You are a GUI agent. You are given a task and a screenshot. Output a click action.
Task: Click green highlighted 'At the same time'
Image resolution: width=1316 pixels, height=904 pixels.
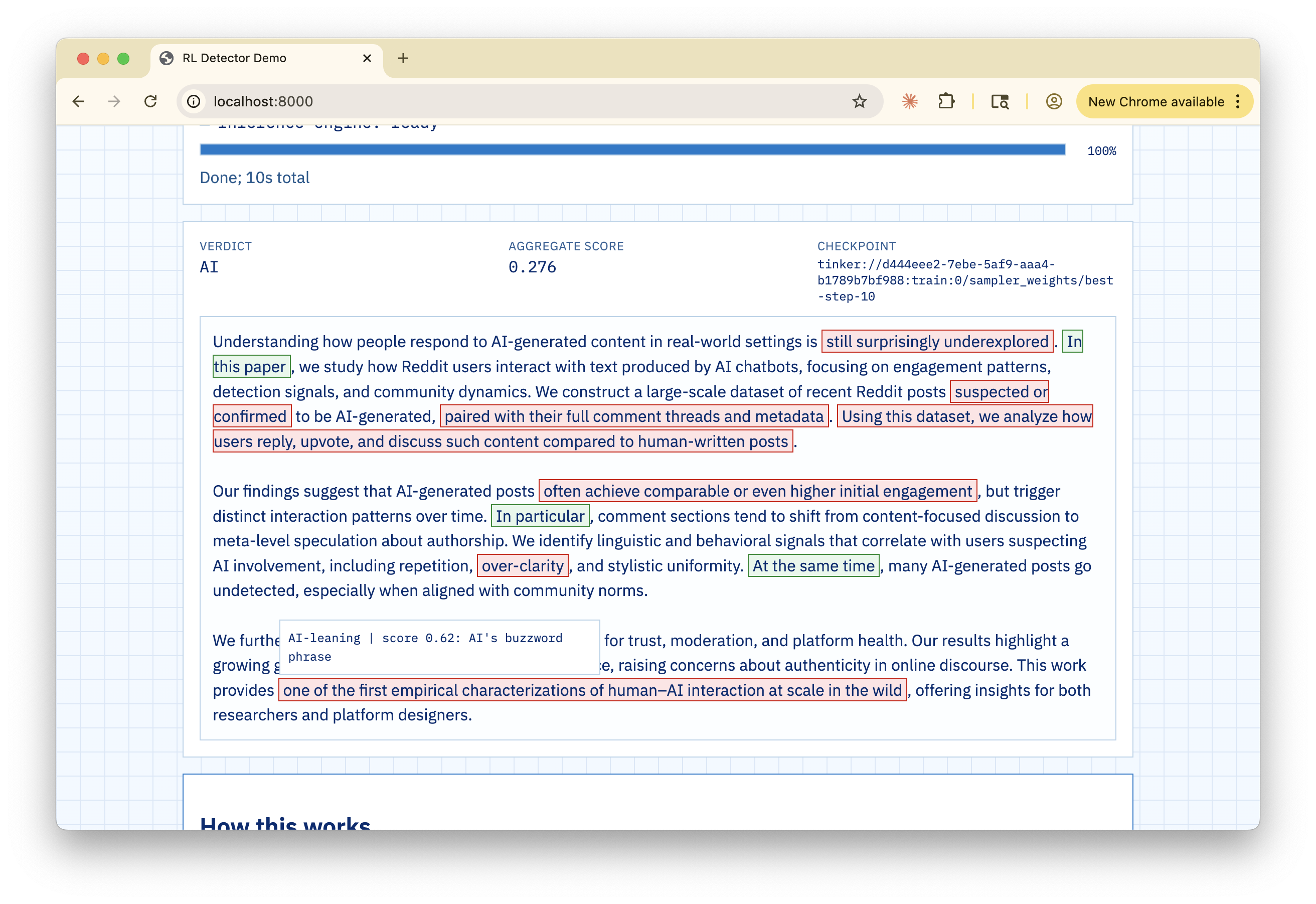(x=812, y=566)
